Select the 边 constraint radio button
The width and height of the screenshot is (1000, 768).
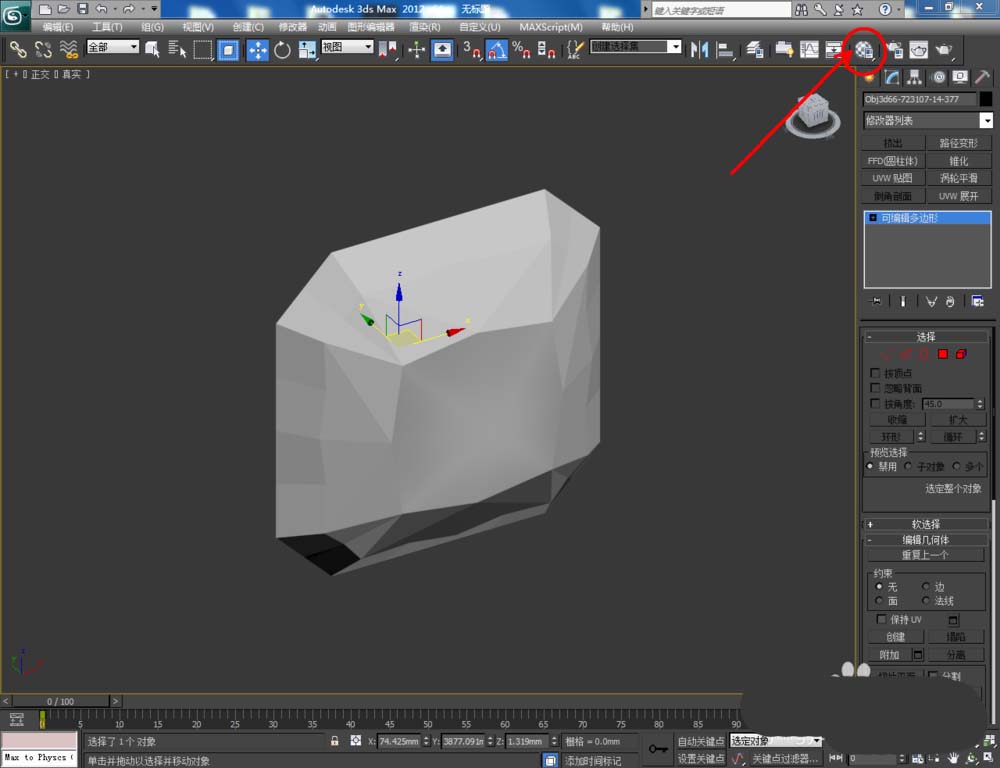coord(926,587)
